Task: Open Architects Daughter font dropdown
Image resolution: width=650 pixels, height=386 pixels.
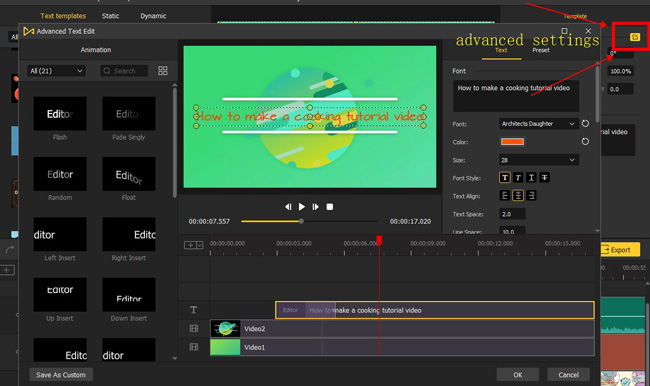Action: tap(538, 124)
